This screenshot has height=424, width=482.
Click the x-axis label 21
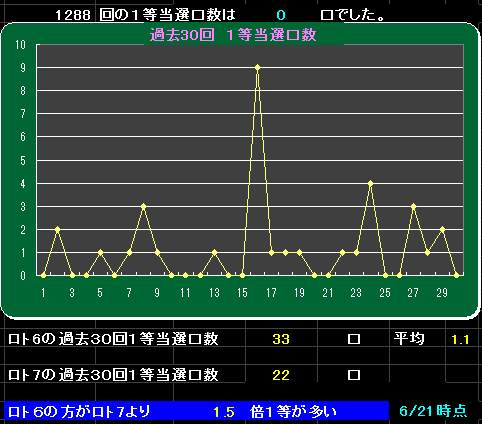(328, 293)
